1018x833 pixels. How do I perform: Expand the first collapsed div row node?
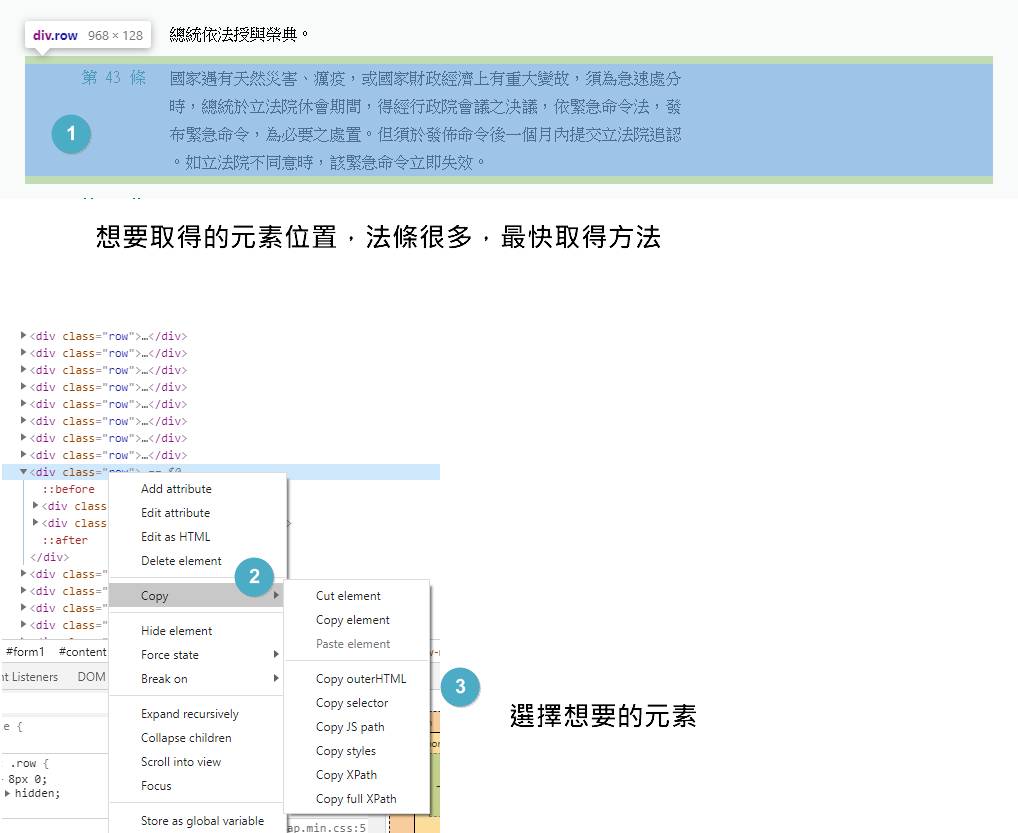pos(23,336)
